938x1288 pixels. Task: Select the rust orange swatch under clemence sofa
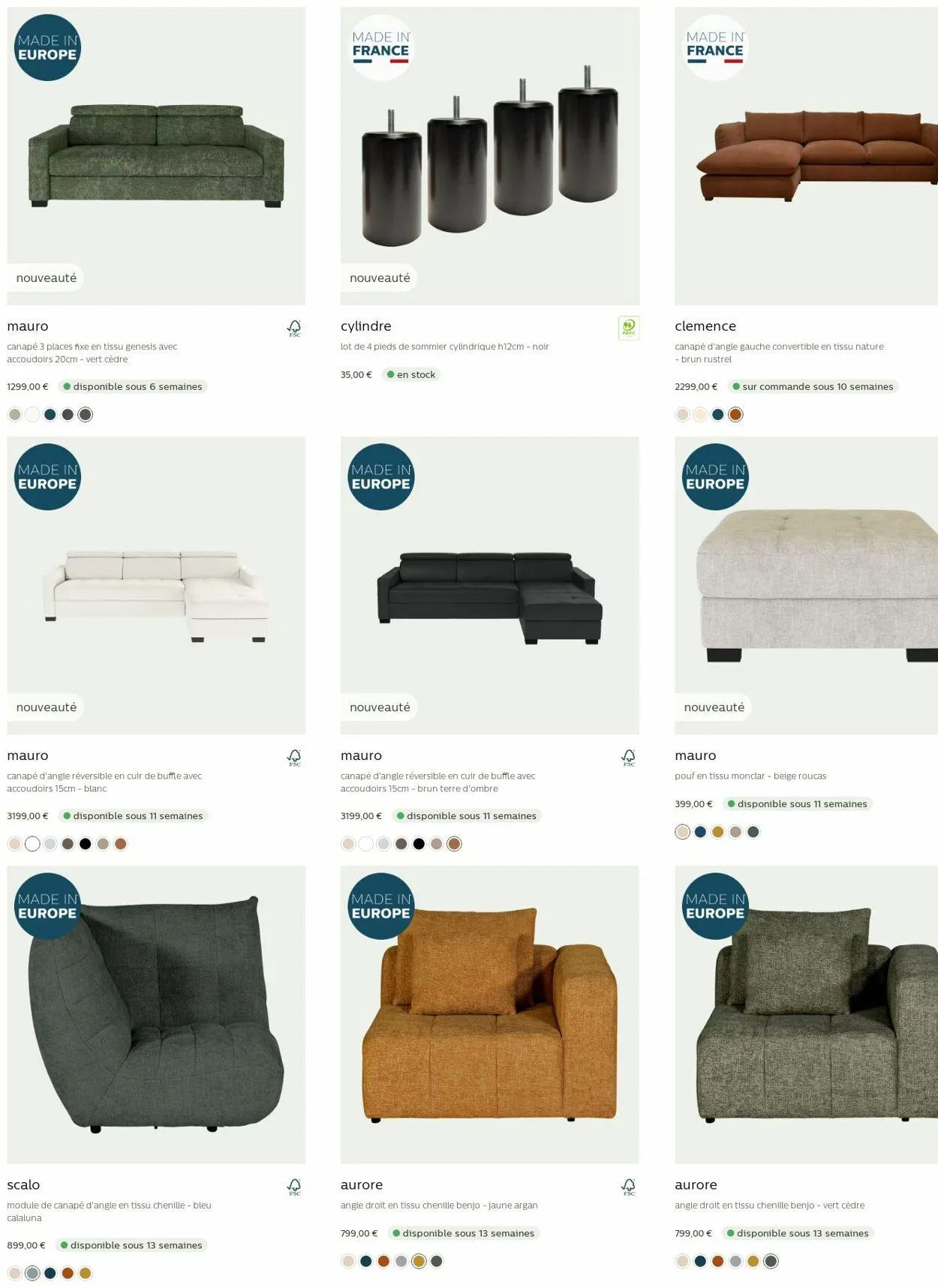click(735, 414)
